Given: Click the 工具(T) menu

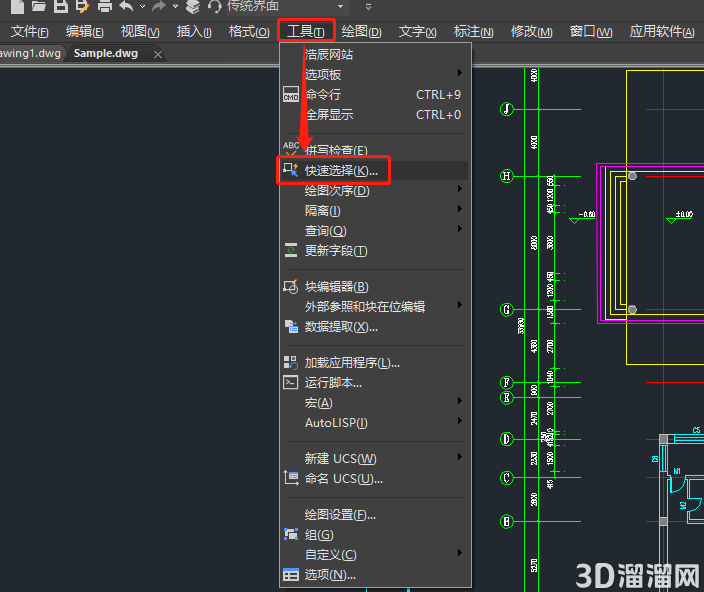Looking at the screenshot, I should (x=306, y=31).
